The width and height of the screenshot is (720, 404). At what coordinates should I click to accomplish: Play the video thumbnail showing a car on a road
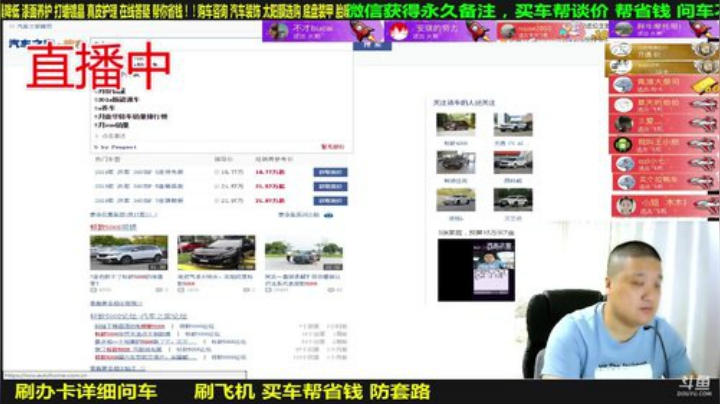pos(304,252)
